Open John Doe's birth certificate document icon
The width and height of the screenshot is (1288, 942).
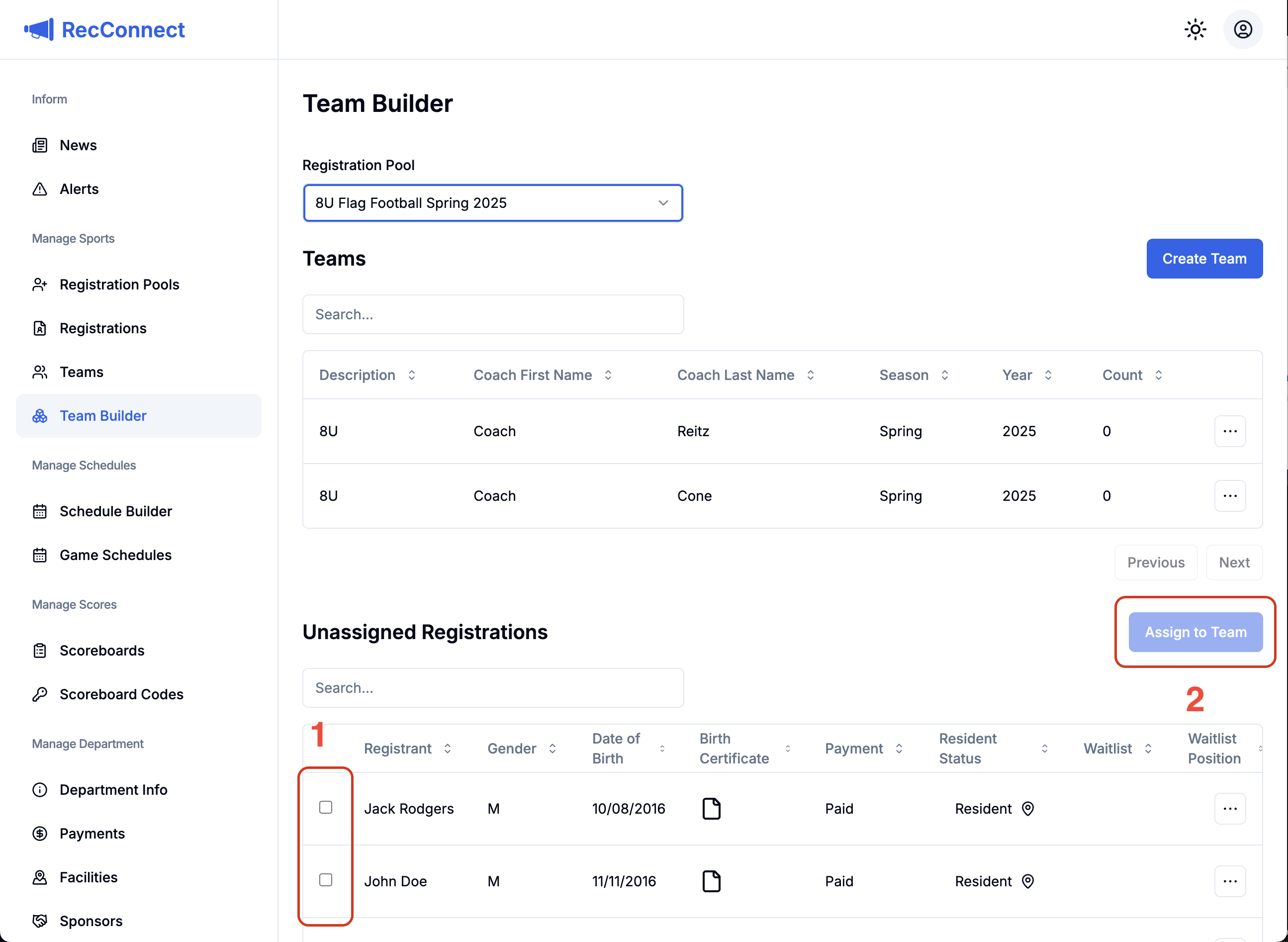pos(711,881)
